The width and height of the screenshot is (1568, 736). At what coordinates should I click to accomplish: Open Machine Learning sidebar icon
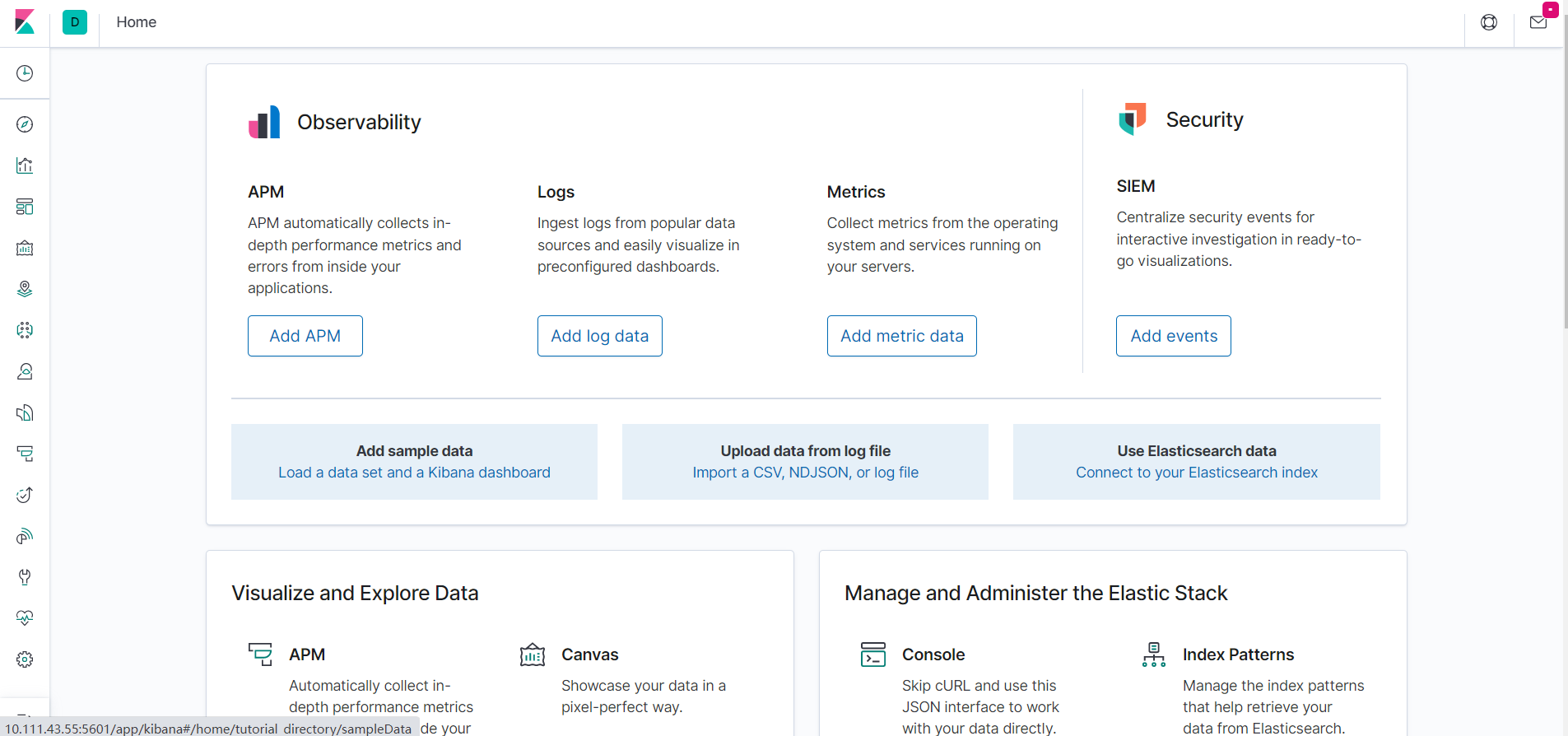coord(25,330)
